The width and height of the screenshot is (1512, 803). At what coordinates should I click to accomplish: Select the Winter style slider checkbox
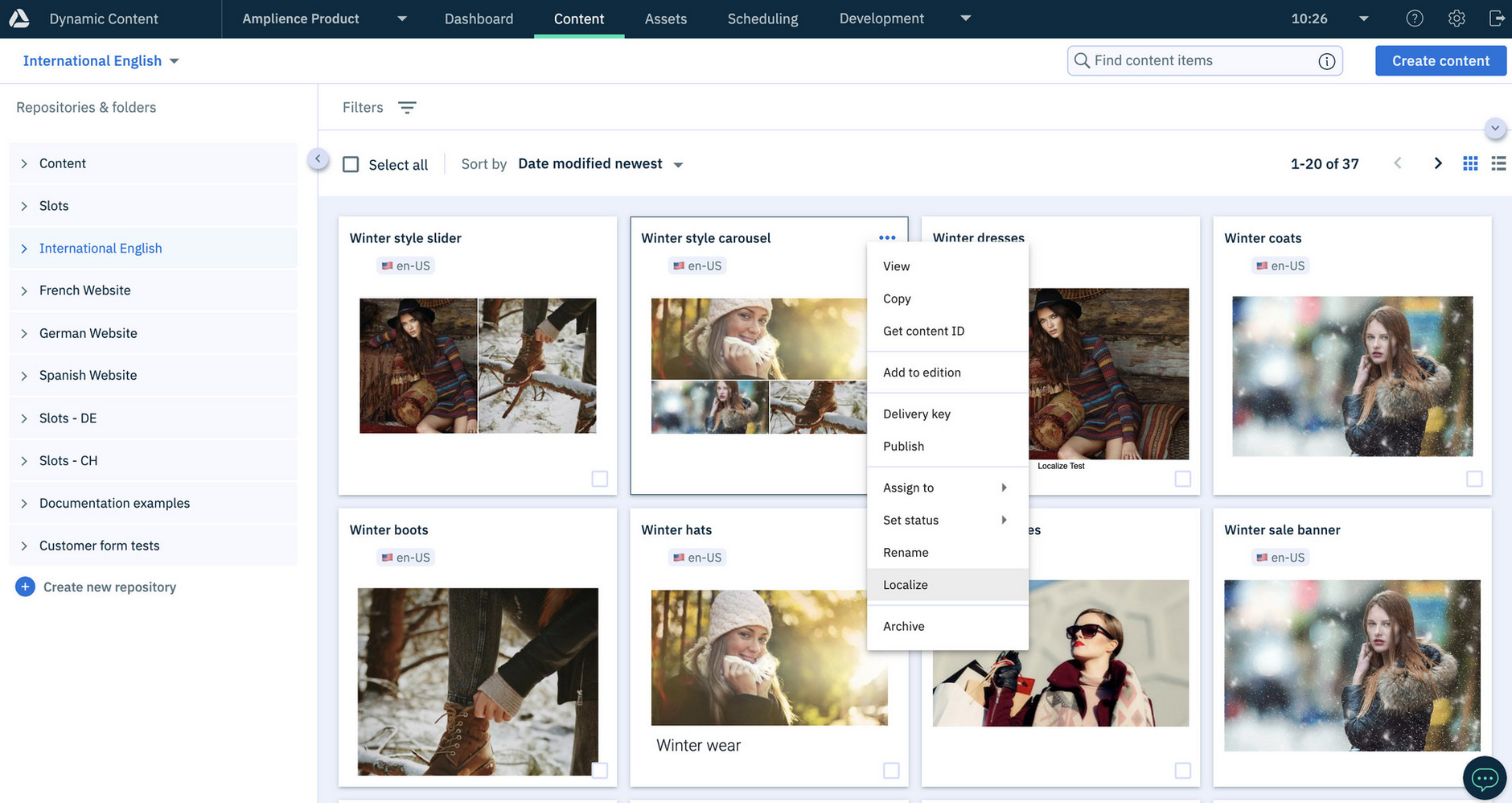(x=600, y=479)
